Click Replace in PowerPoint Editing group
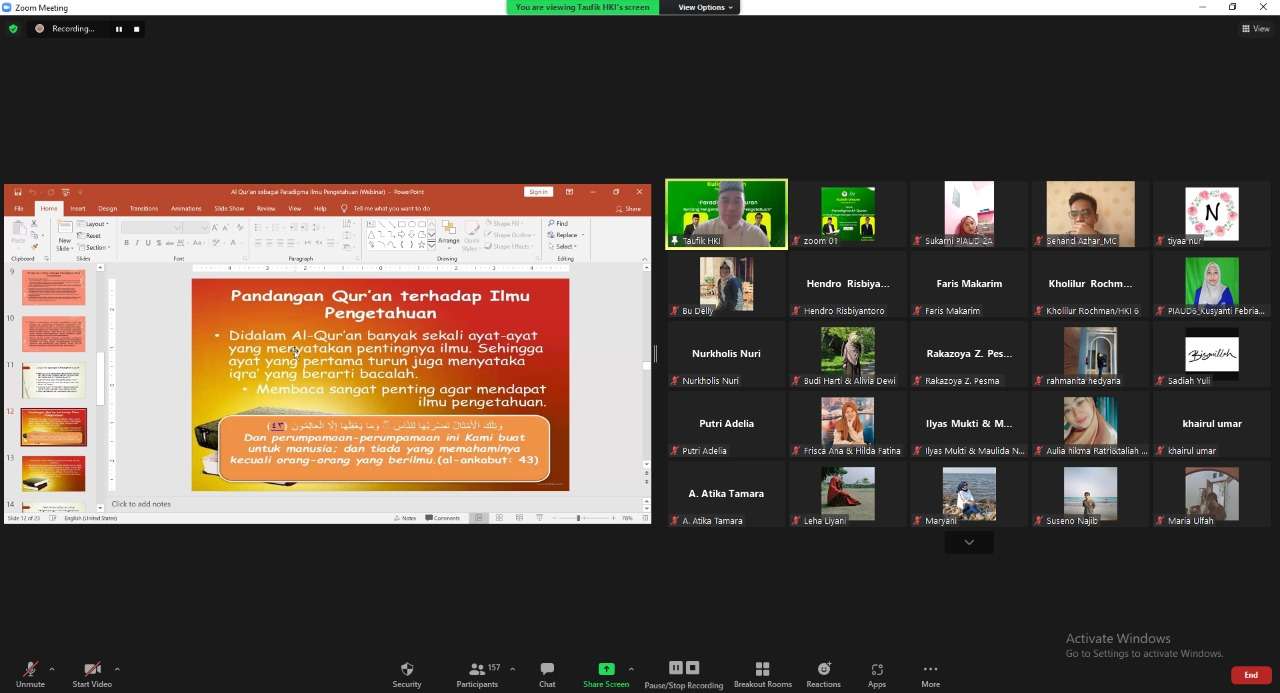 pyautogui.click(x=563, y=235)
